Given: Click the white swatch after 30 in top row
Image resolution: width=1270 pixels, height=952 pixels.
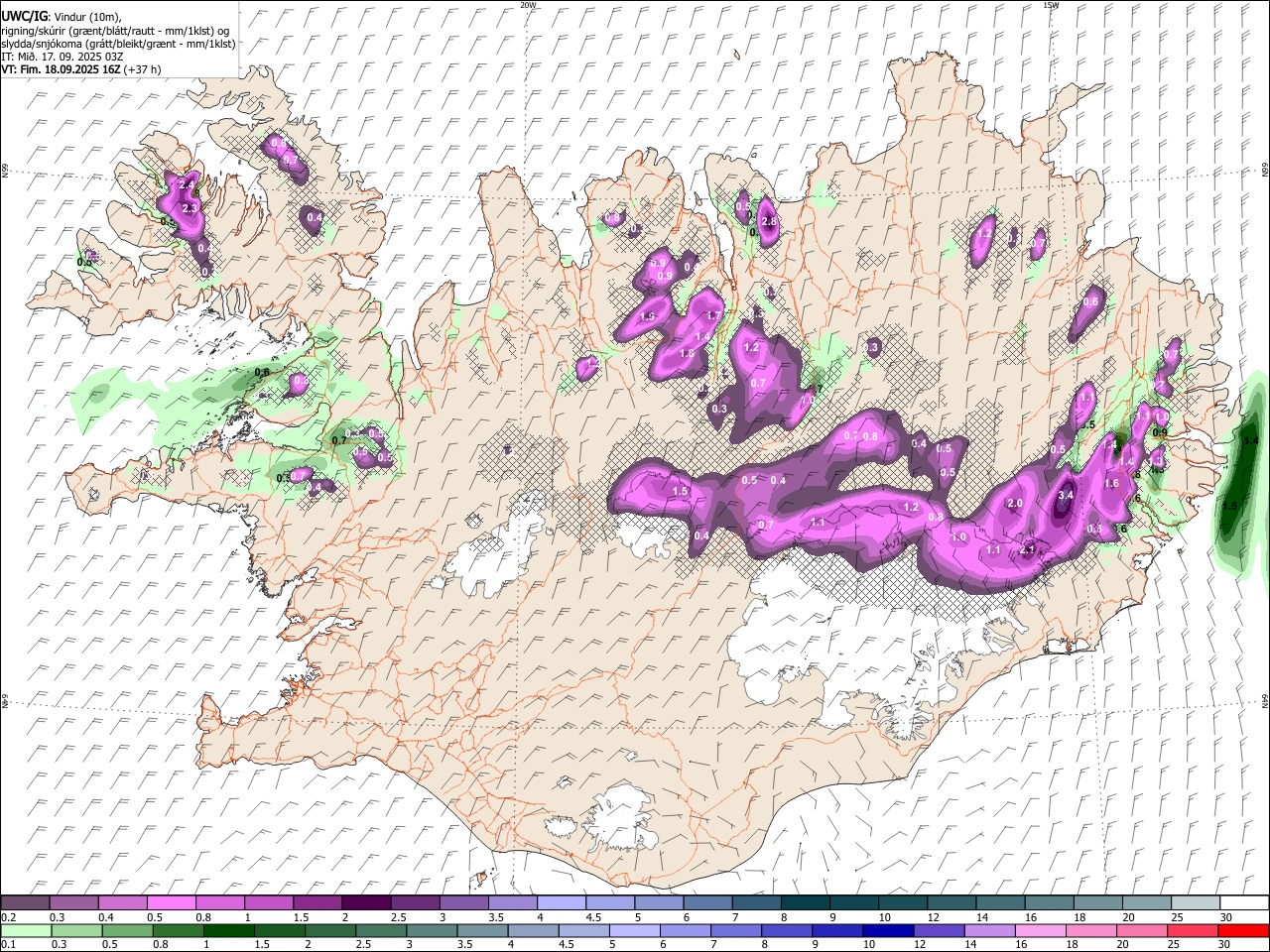Looking at the screenshot, I should (x=1242, y=903).
